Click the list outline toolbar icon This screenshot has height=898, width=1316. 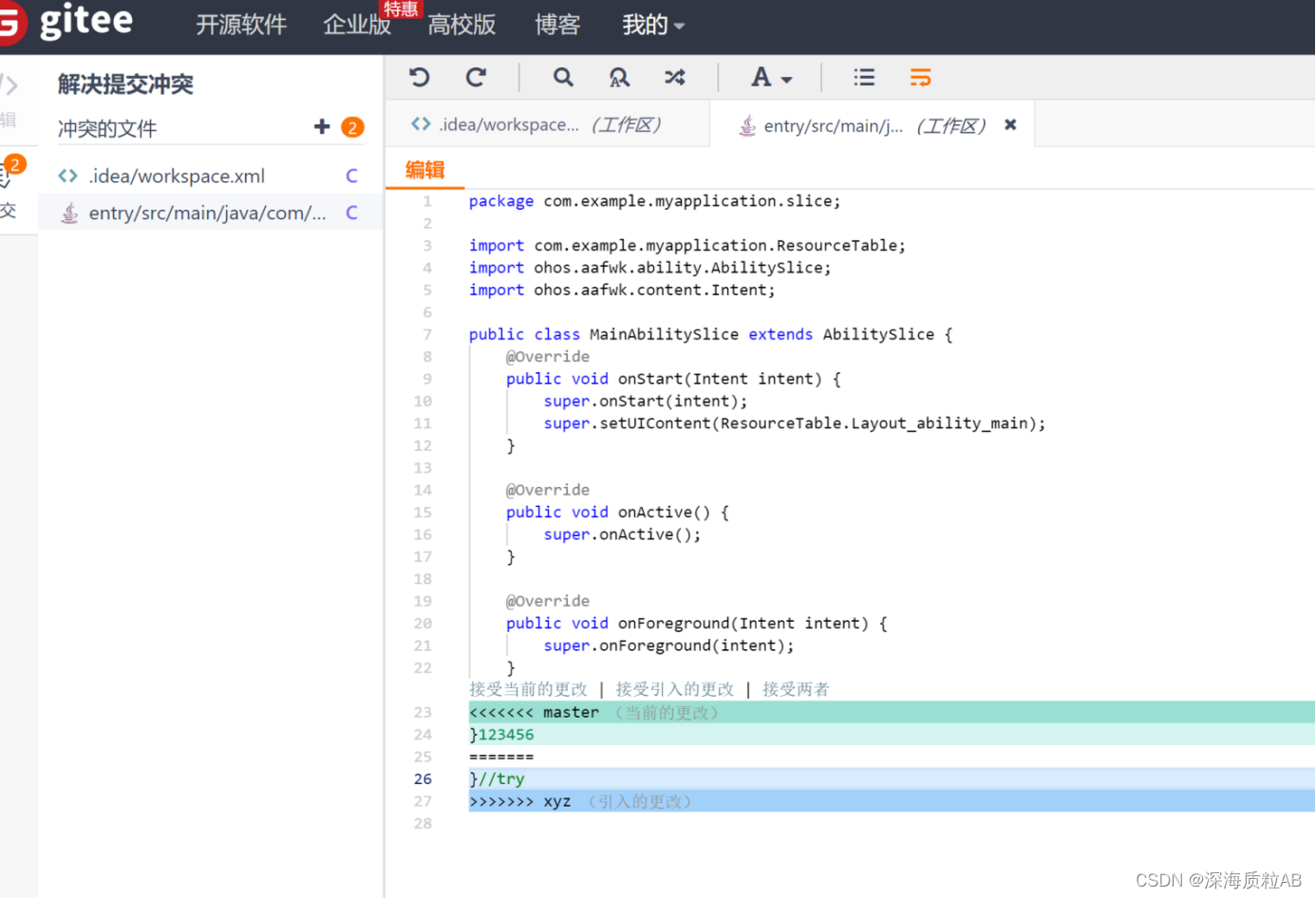click(x=864, y=77)
